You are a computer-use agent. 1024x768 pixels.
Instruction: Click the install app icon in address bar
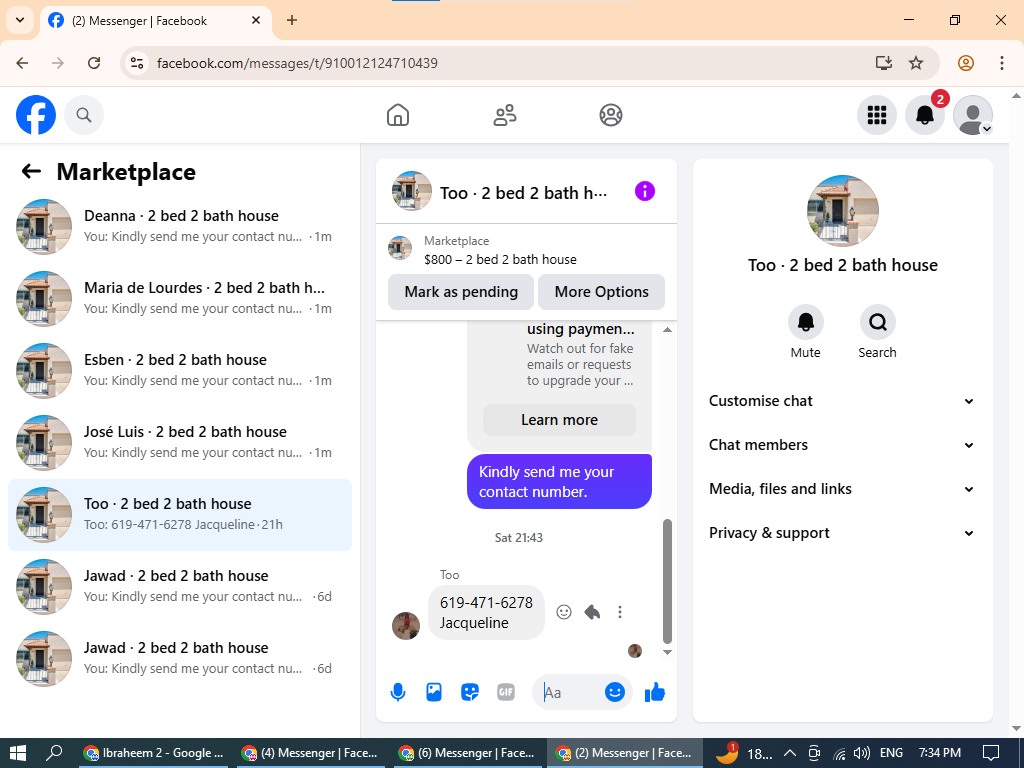click(884, 63)
